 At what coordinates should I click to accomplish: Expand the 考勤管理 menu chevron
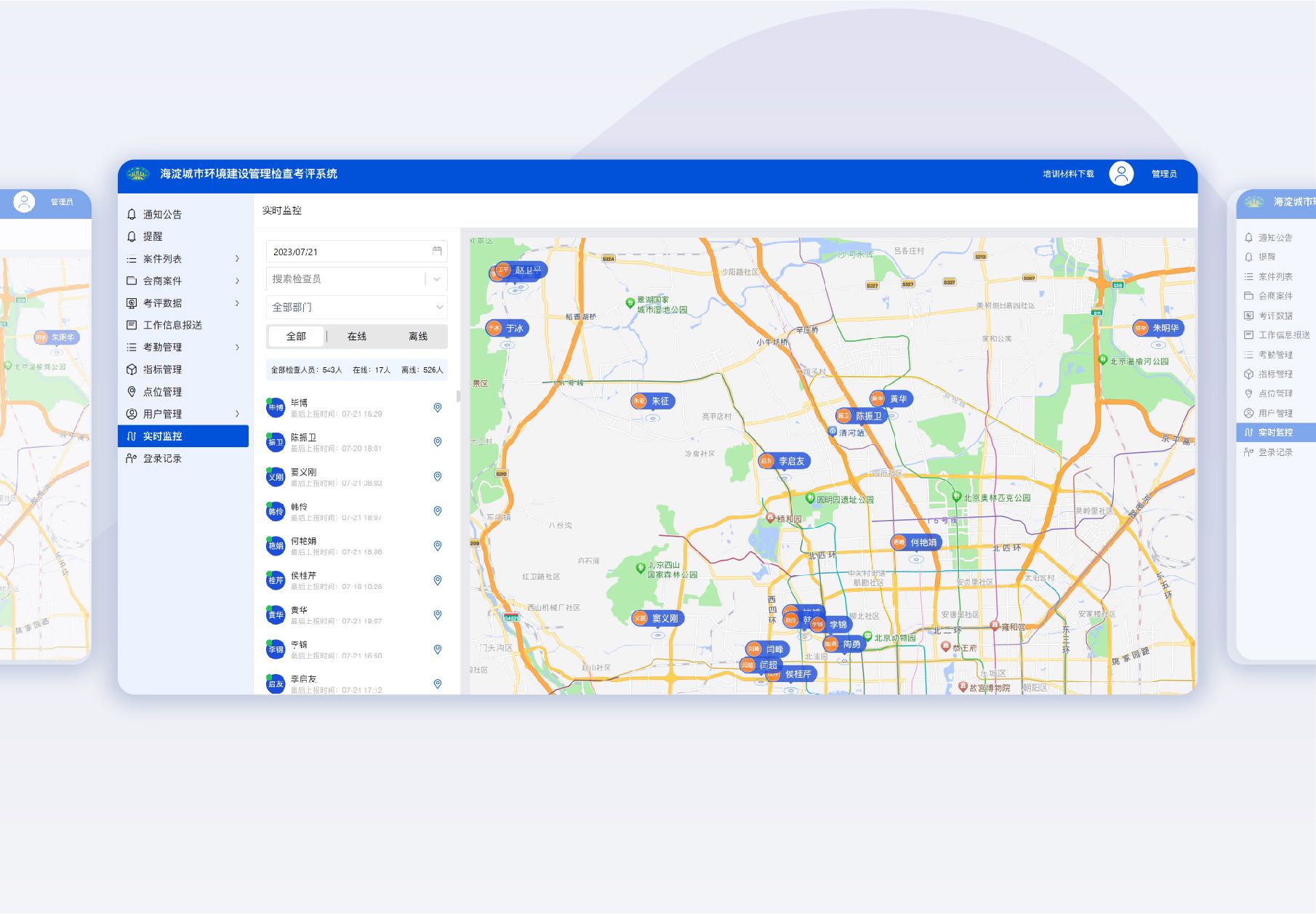(x=237, y=348)
